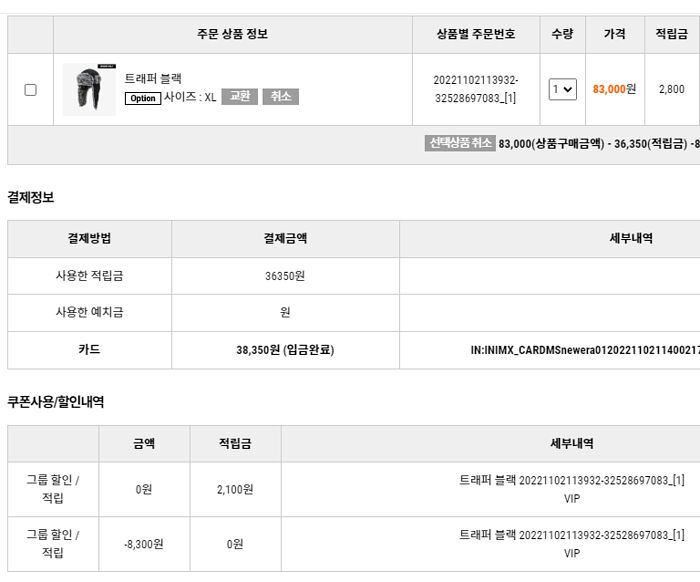
Task: Click the -8,300원 group discount amount
Action: tap(144, 544)
